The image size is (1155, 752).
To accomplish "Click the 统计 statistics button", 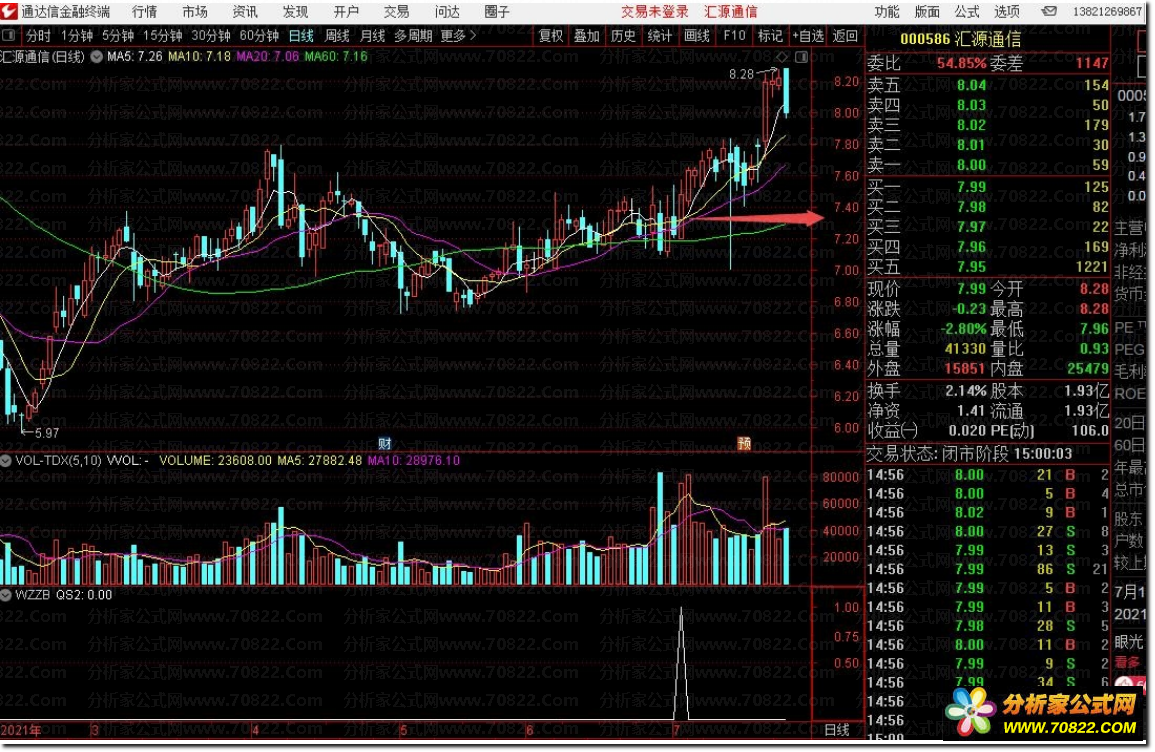I will (660, 35).
